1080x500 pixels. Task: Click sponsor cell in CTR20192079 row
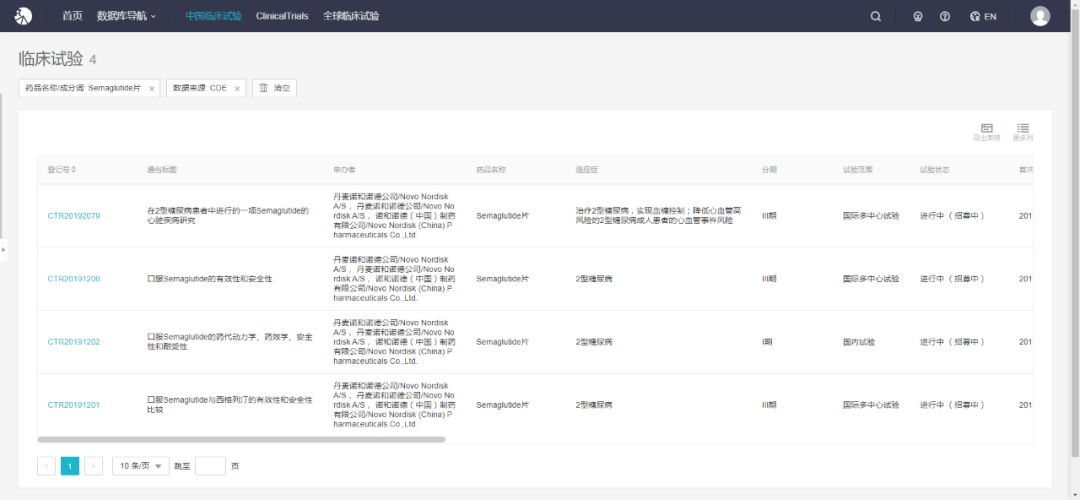click(394, 216)
